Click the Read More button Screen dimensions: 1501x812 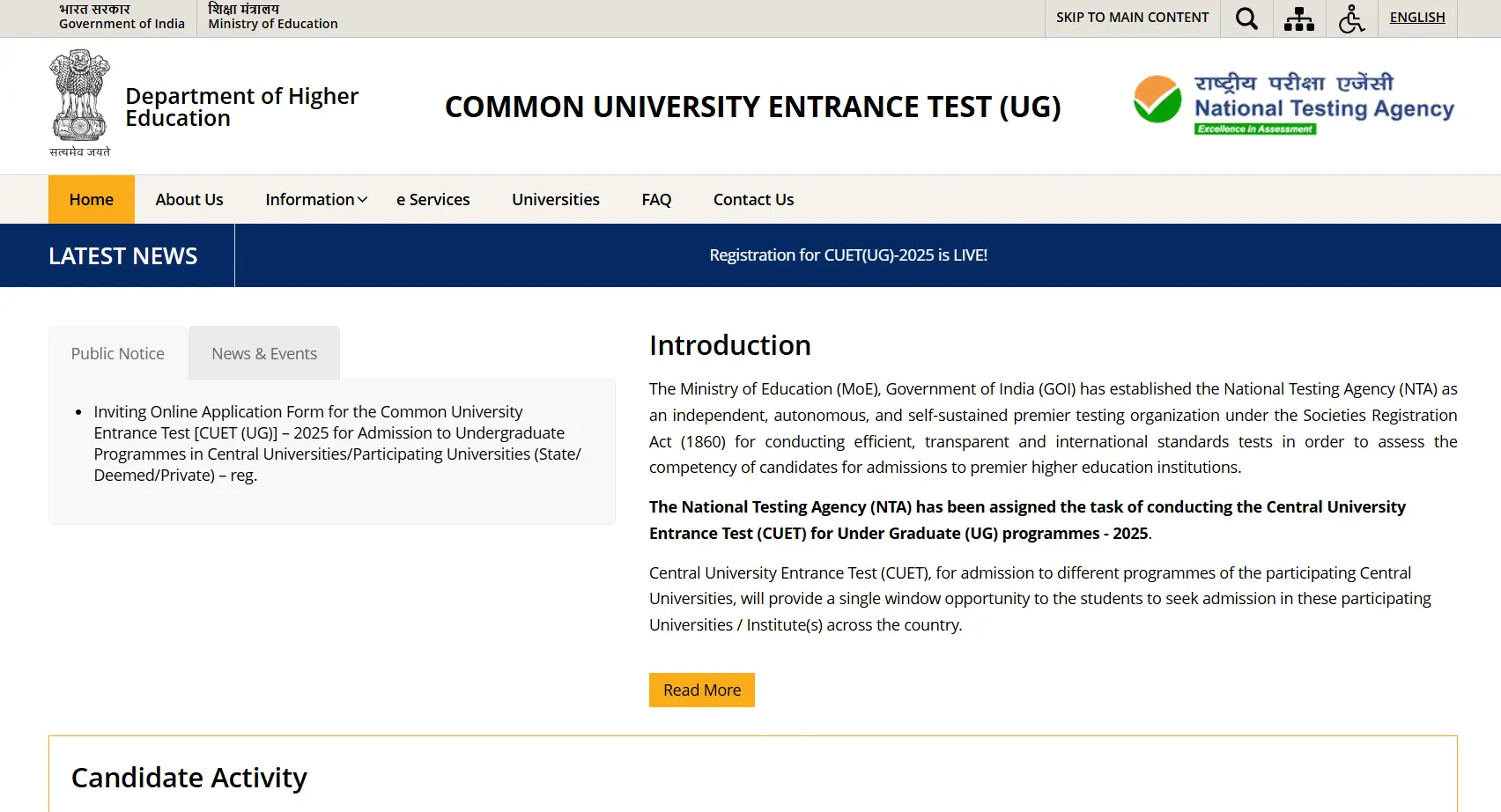click(x=702, y=690)
